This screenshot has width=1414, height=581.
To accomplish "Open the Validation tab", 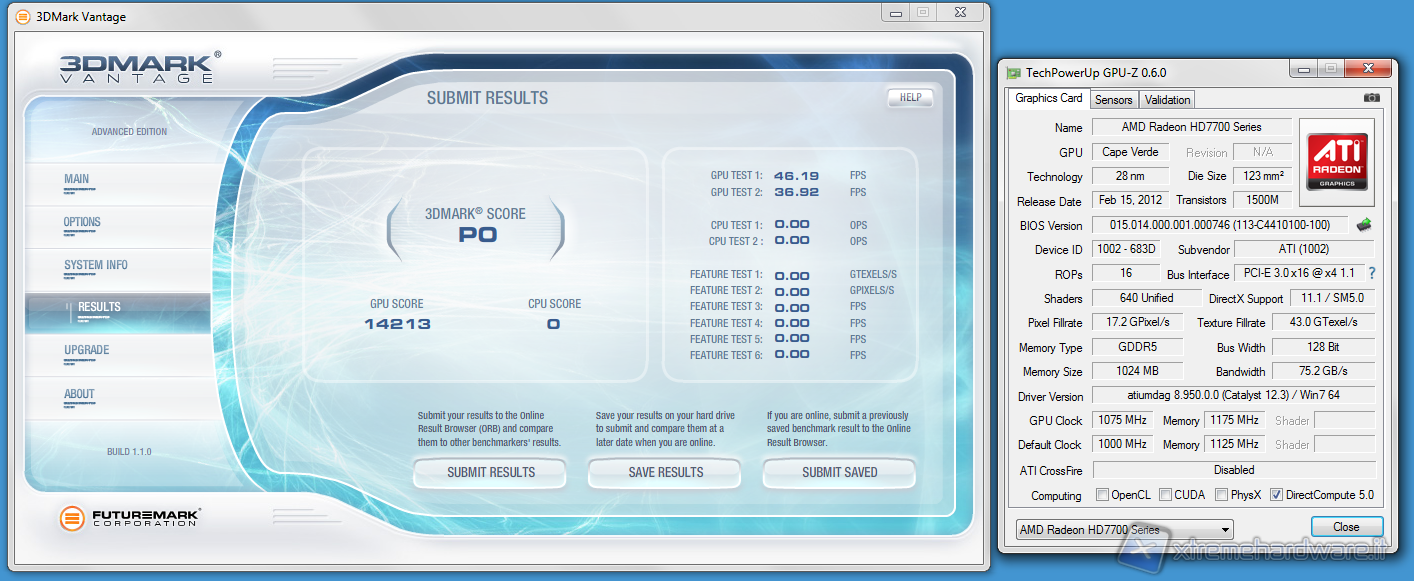I will pyautogui.click(x=1167, y=100).
